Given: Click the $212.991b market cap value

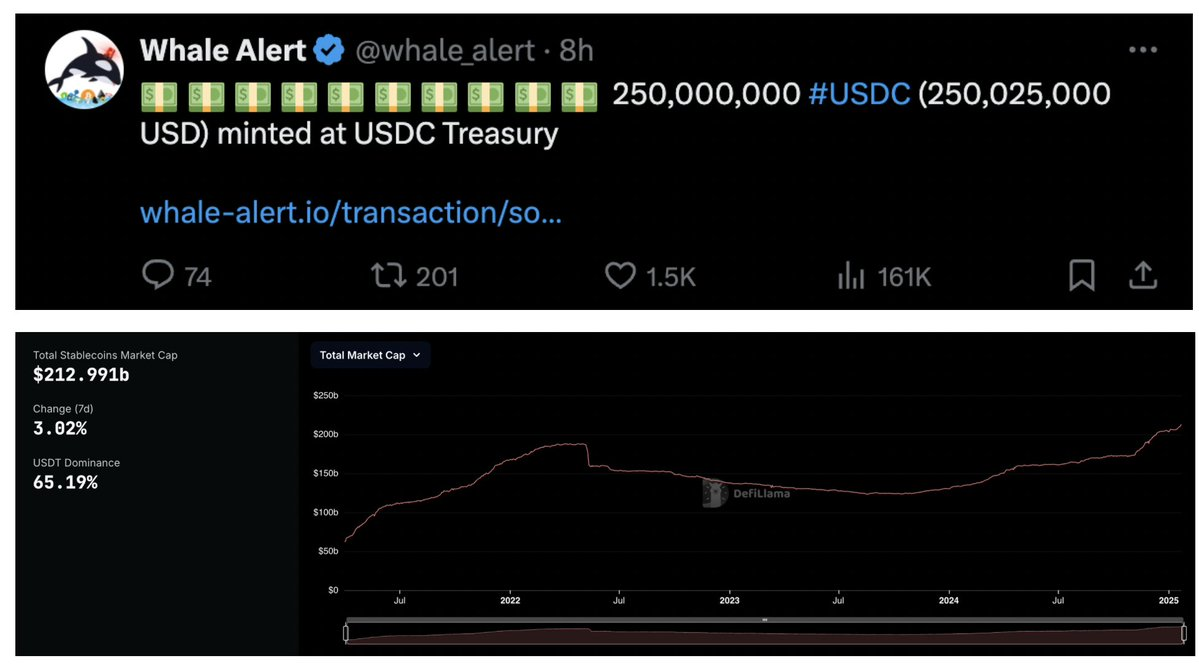Looking at the screenshot, I should pos(81,375).
